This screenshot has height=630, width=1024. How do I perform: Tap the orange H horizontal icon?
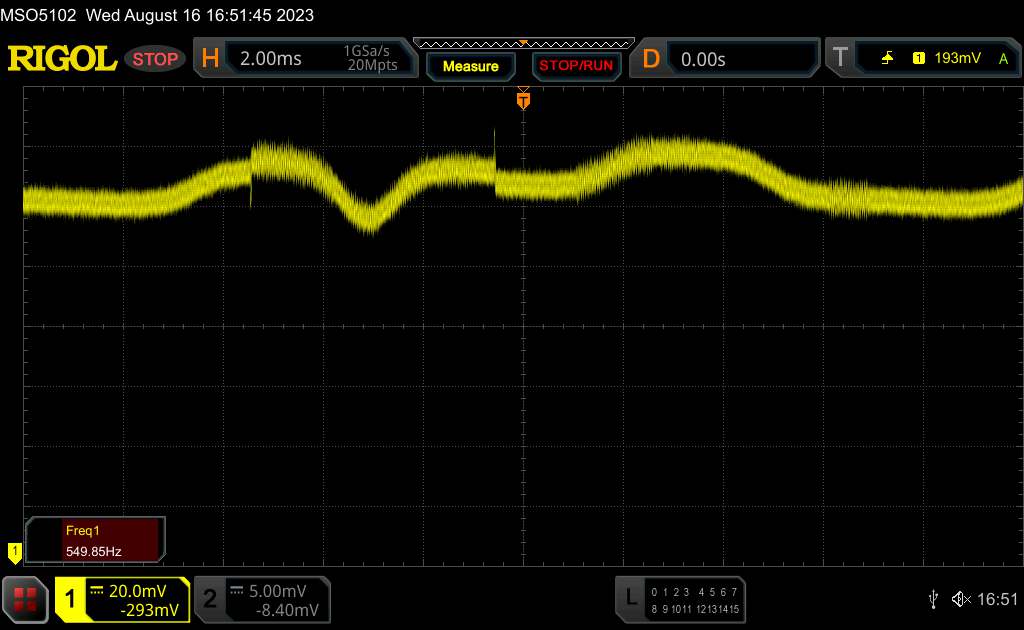point(210,59)
